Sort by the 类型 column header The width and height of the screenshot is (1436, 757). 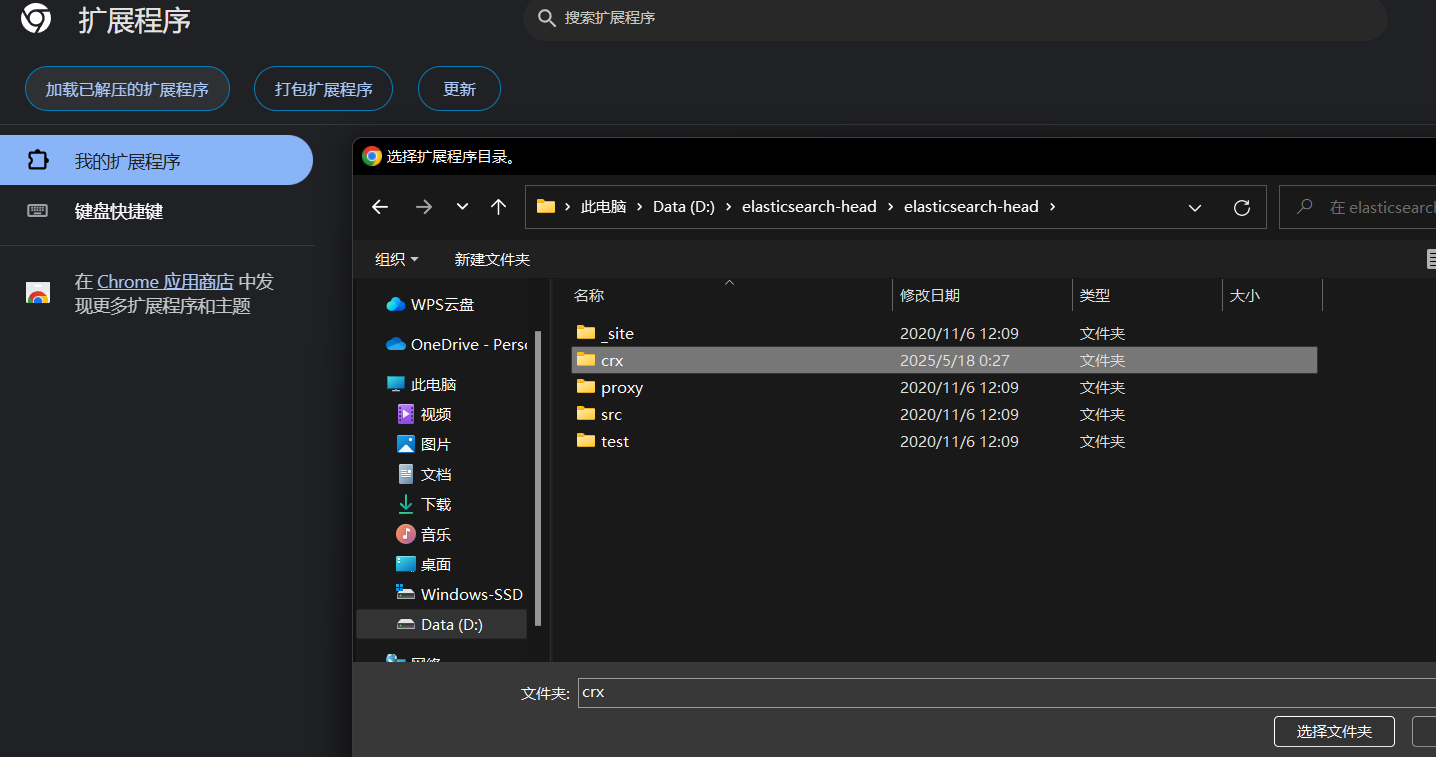(x=1147, y=295)
